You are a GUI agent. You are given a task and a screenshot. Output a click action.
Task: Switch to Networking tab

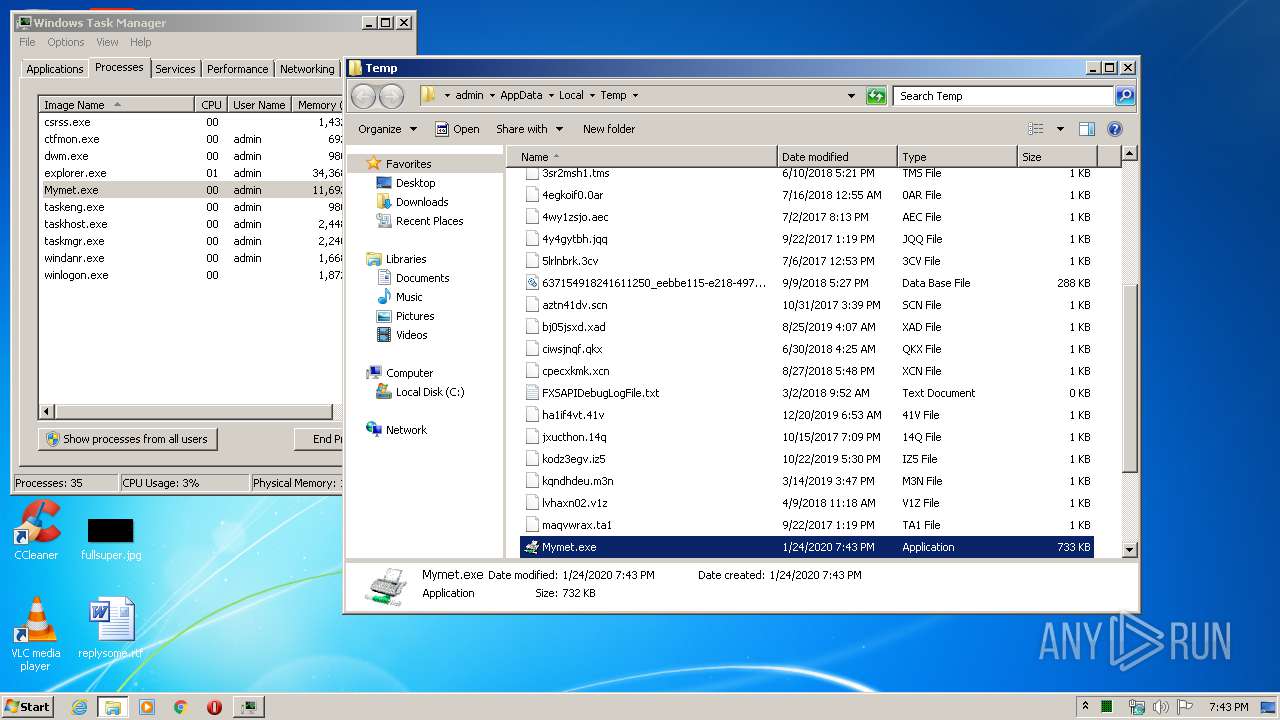point(307,69)
